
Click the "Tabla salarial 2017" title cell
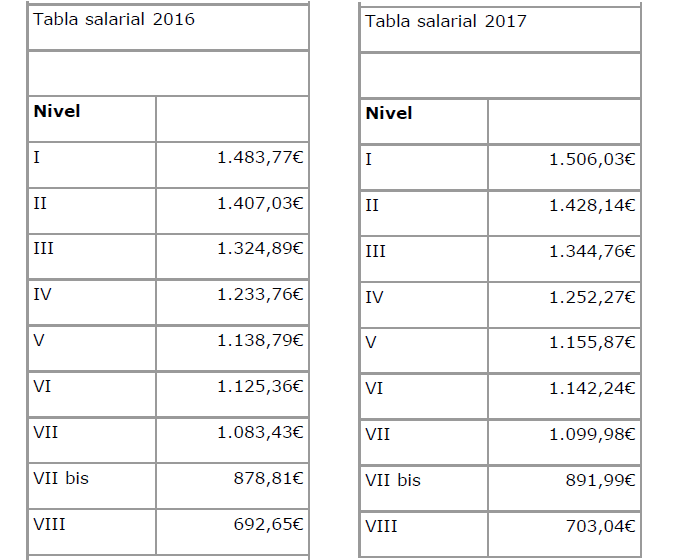(445, 21)
